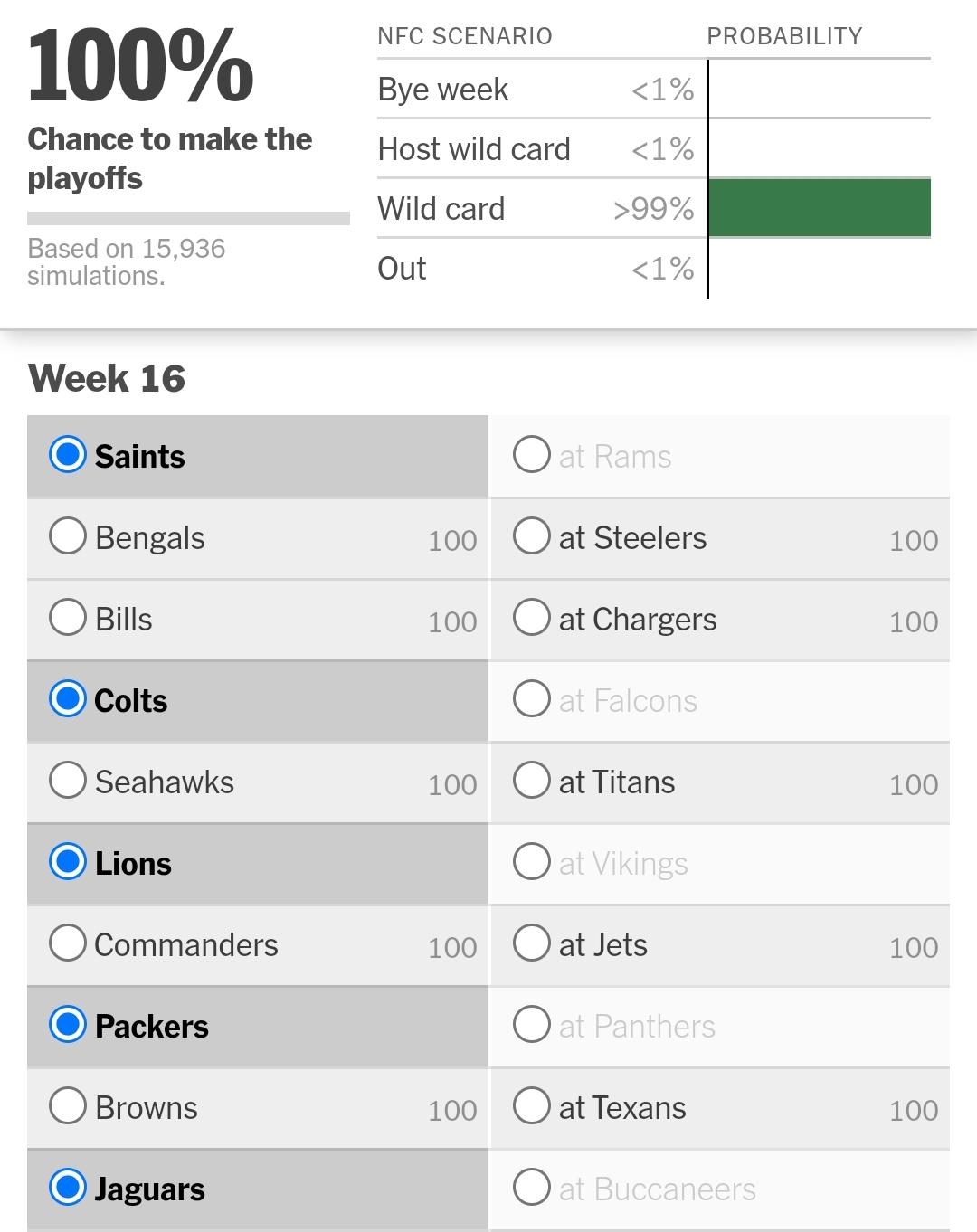The width and height of the screenshot is (977, 1232).
Task: Pick Bengals to win
Action: pyautogui.click(x=68, y=536)
